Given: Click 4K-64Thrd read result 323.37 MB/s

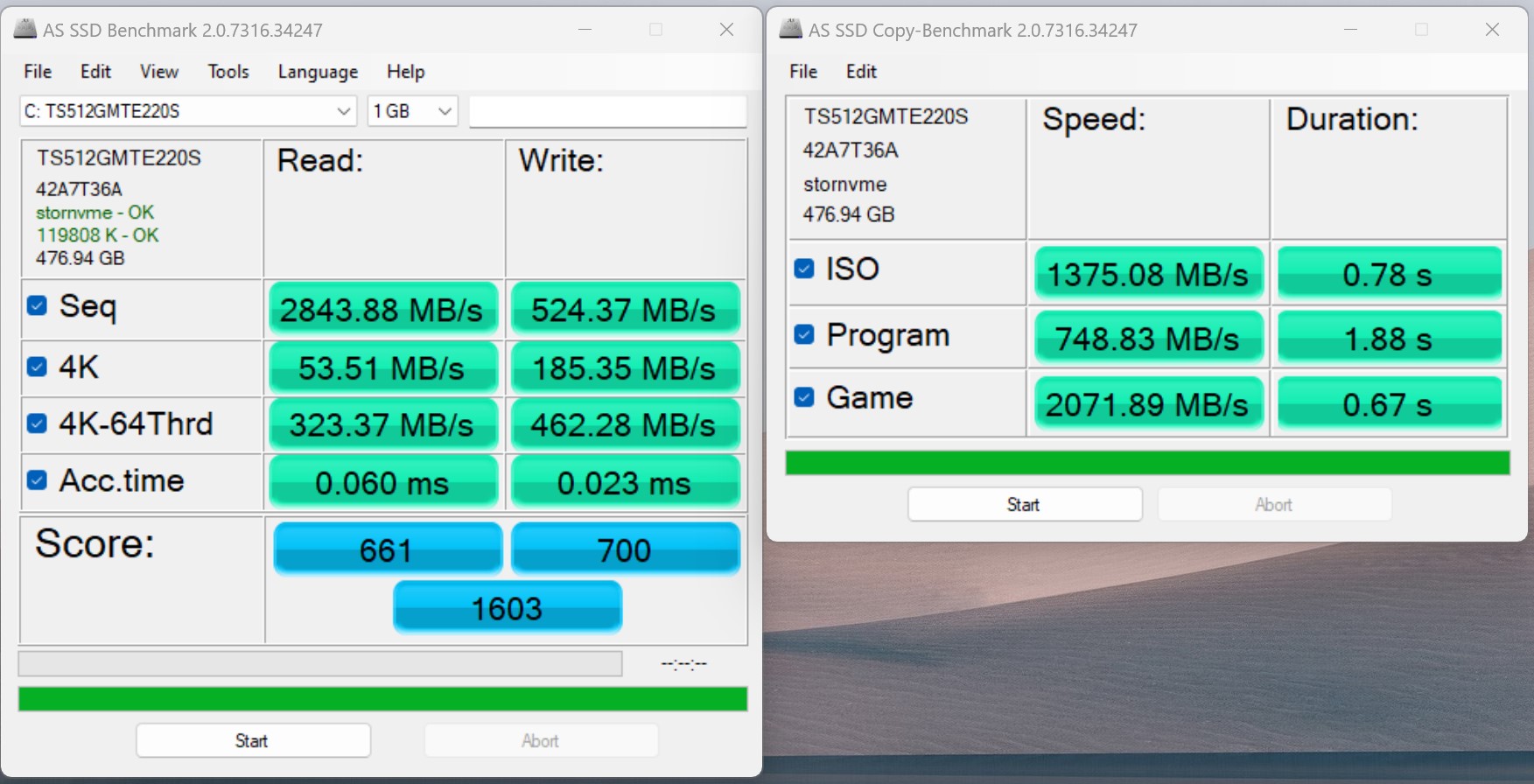Looking at the screenshot, I should [x=382, y=424].
